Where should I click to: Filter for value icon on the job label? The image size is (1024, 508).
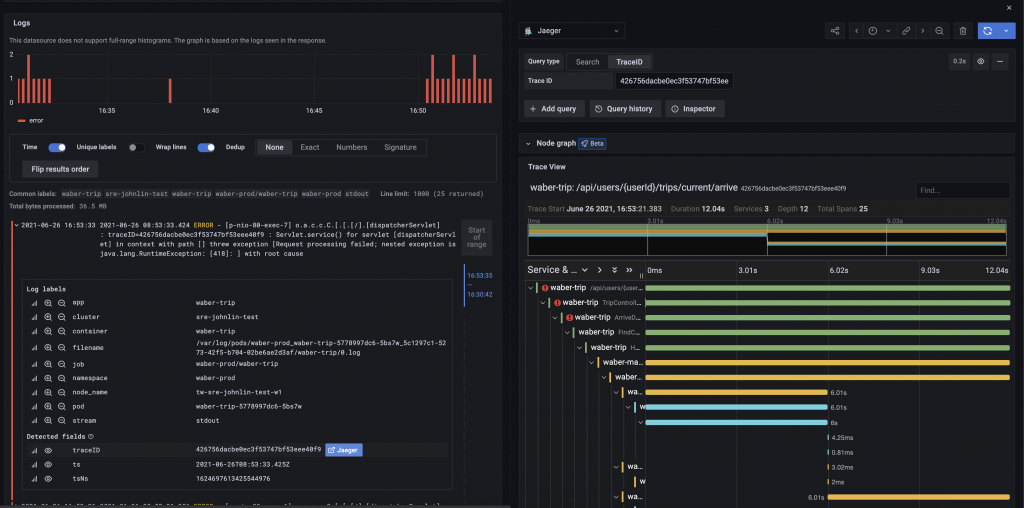click(x=48, y=364)
